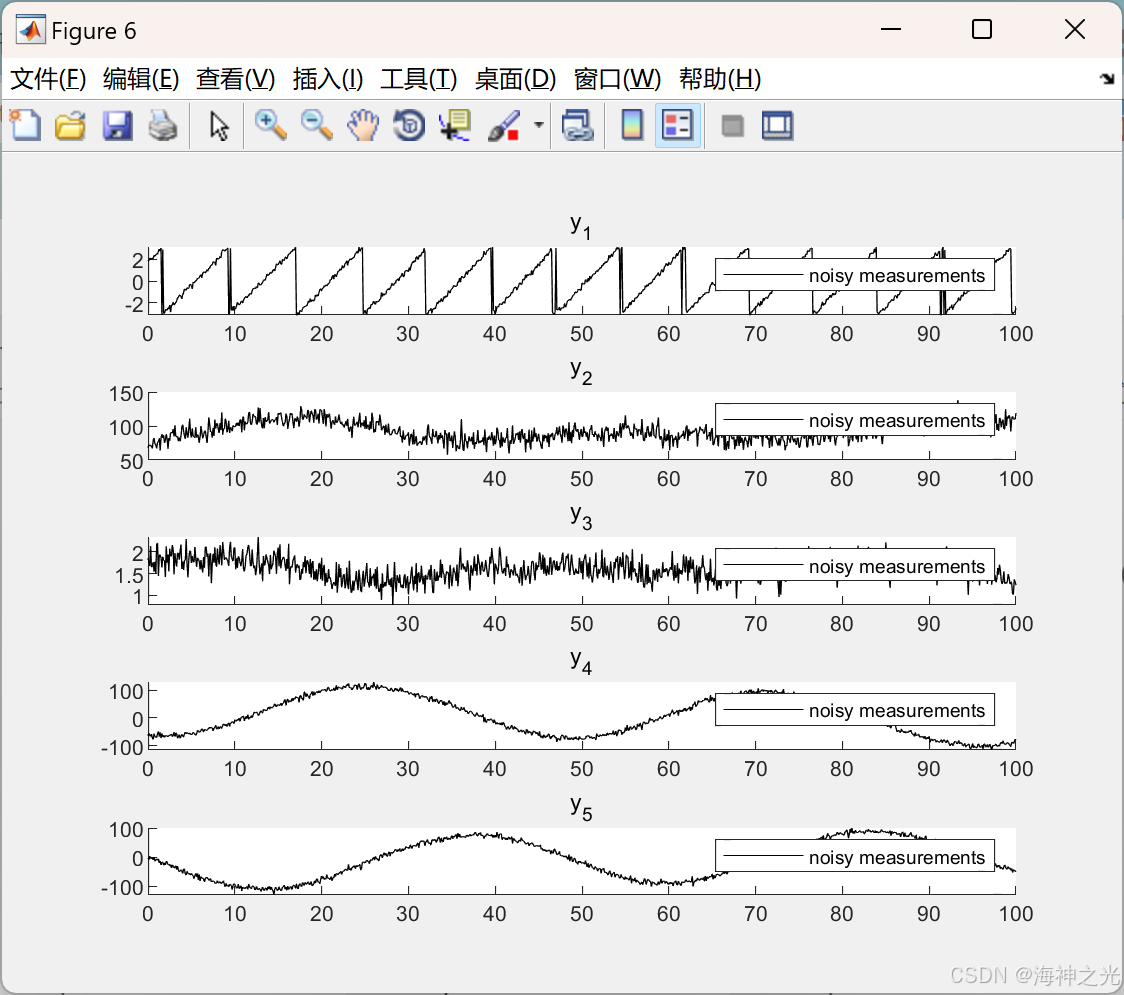
Task: Maximize the Figure 6 window
Action: (x=982, y=29)
